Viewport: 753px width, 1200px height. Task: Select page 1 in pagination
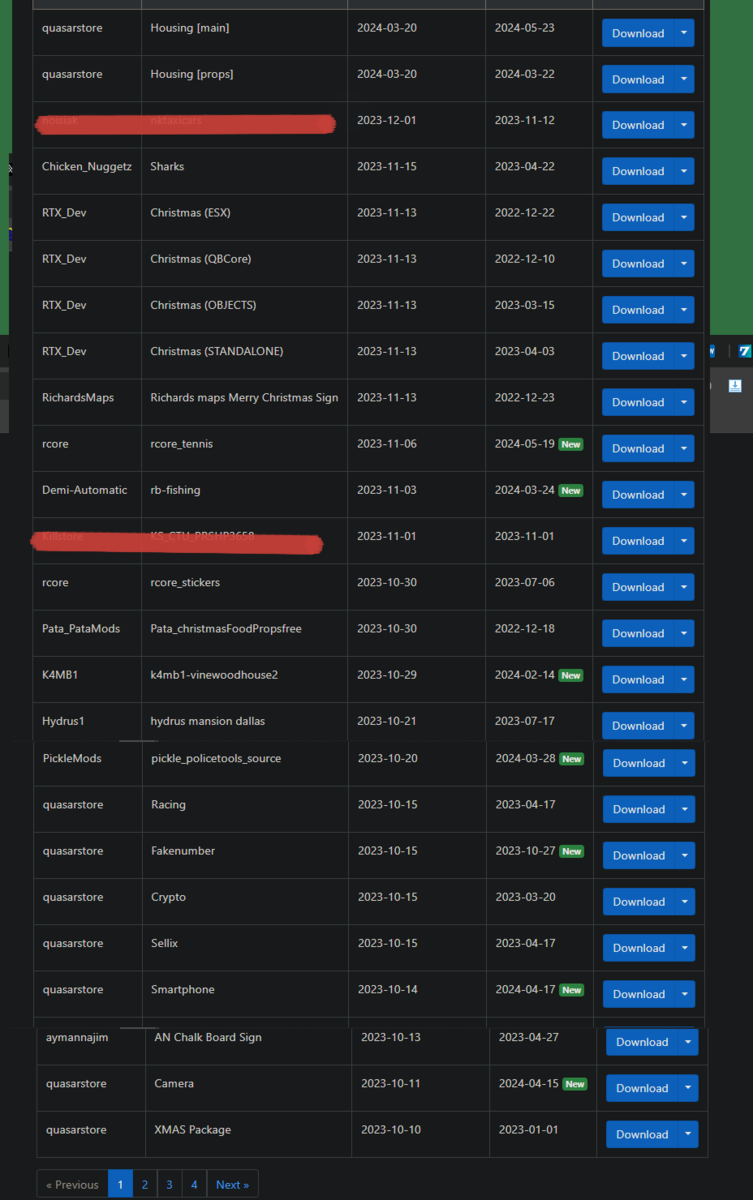pos(120,1184)
